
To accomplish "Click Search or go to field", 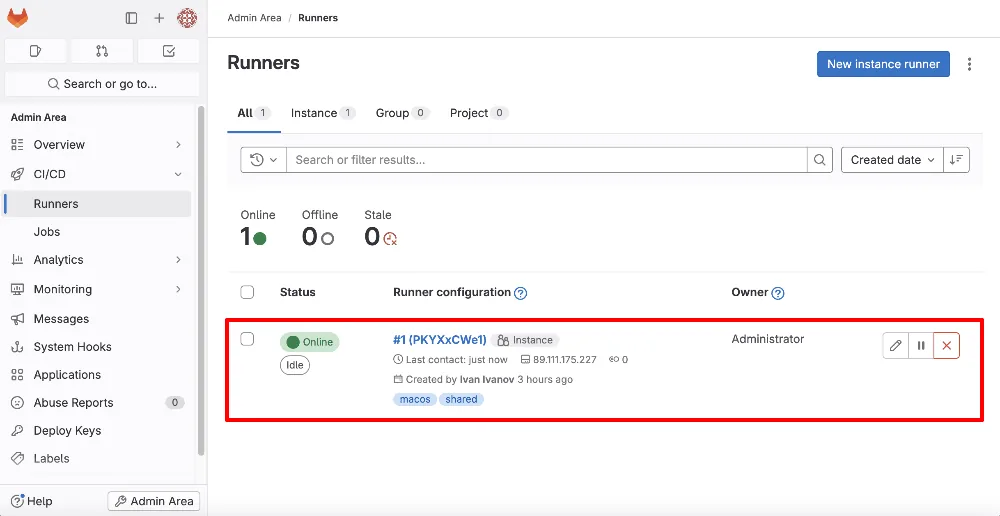I will [102, 84].
